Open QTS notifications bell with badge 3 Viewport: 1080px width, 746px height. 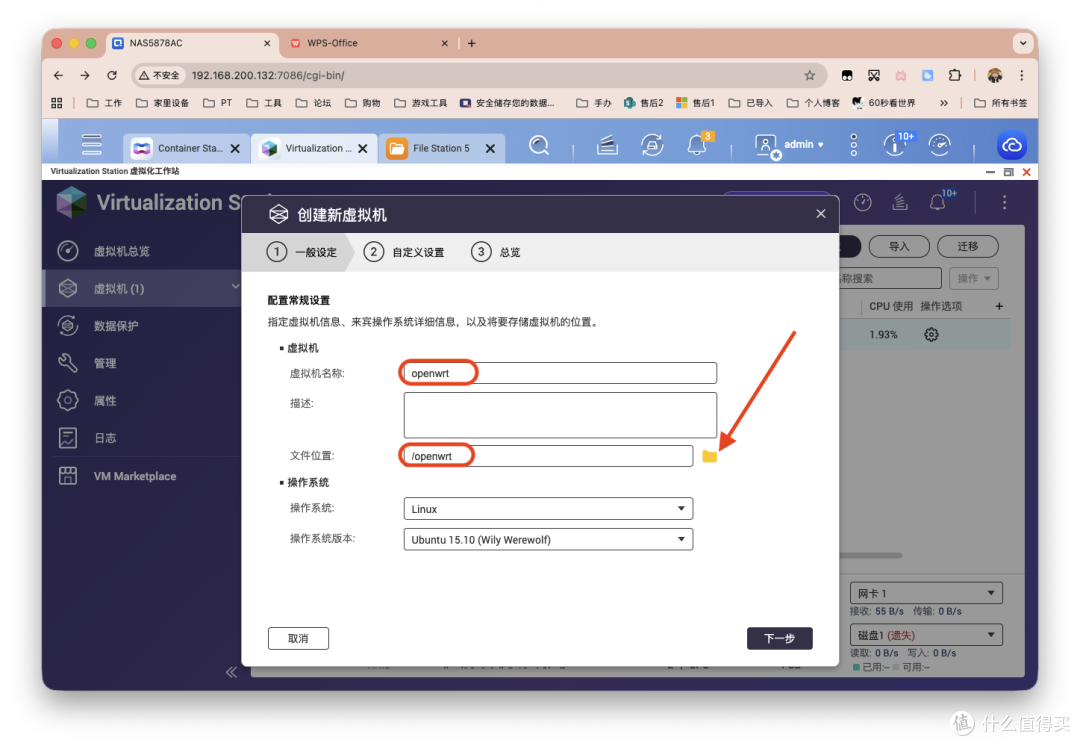click(697, 145)
